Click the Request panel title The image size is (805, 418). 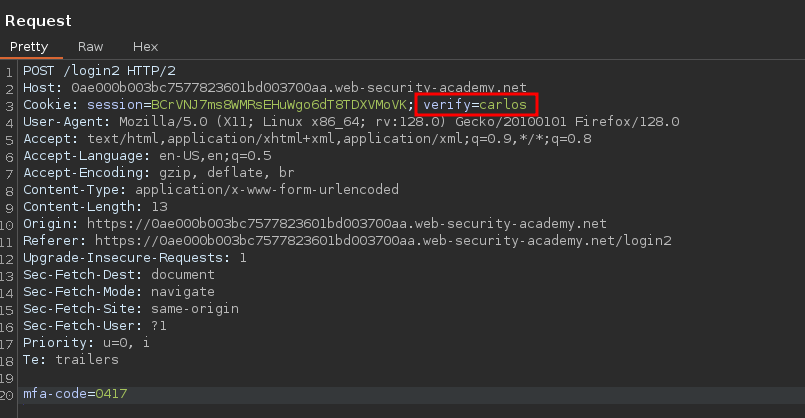click(x=38, y=20)
